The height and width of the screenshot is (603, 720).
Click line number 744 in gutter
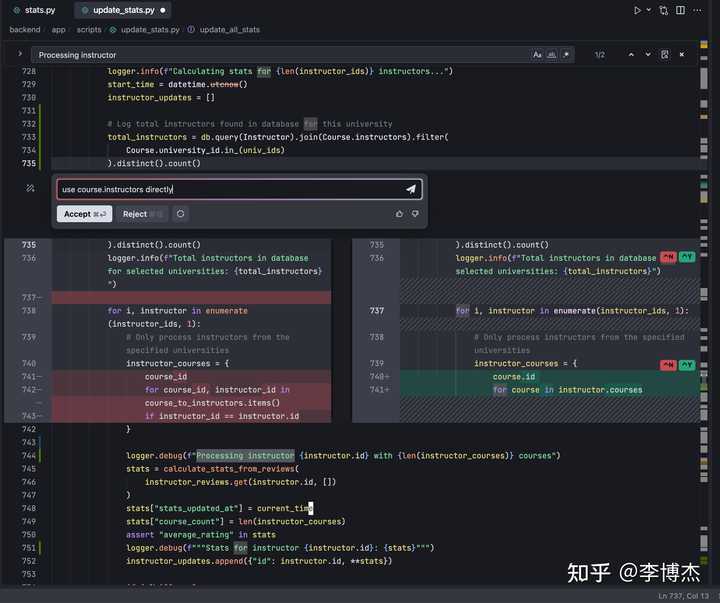(x=28, y=456)
